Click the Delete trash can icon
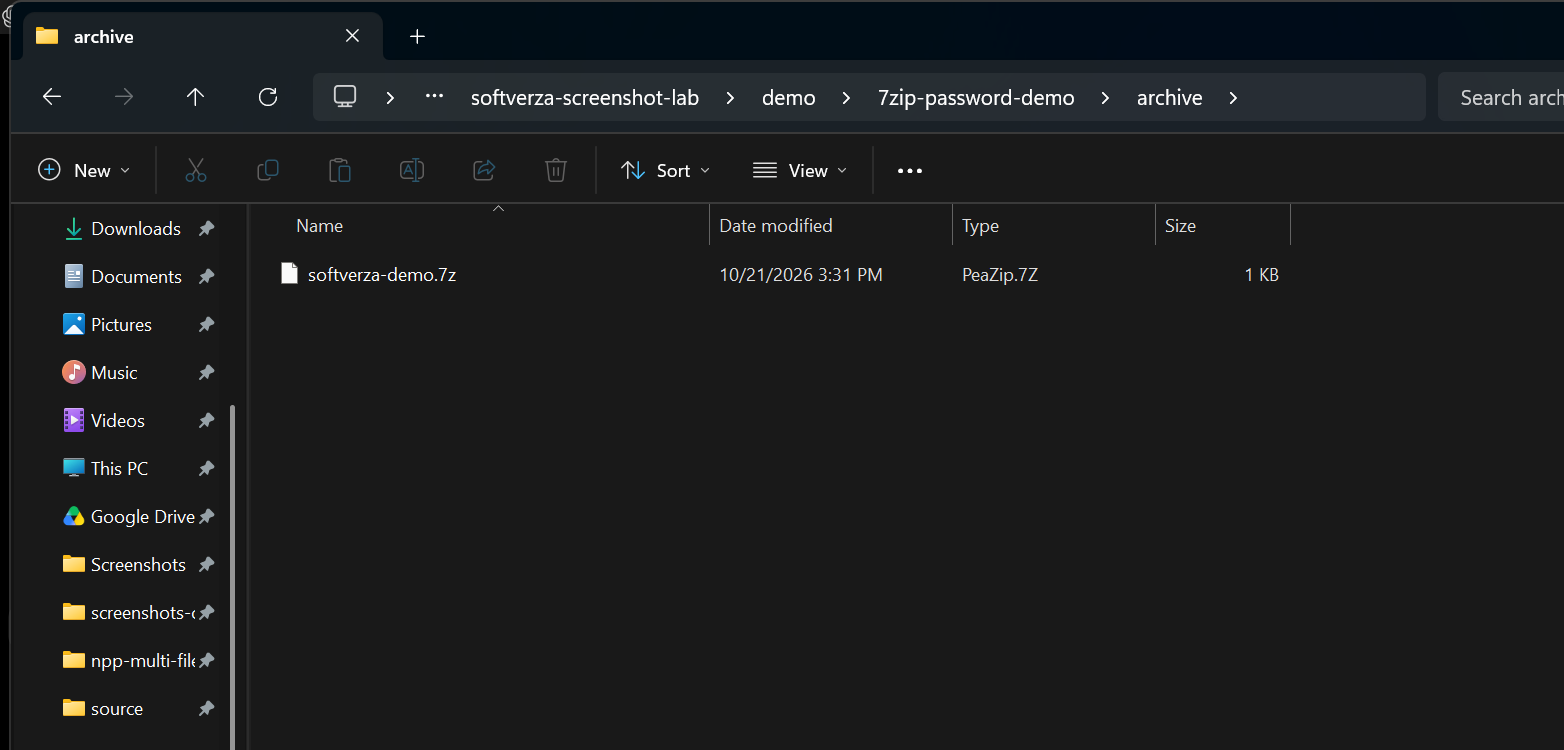This screenshot has width=1564, height=750. pyautogui.click(x=556, y=170)
